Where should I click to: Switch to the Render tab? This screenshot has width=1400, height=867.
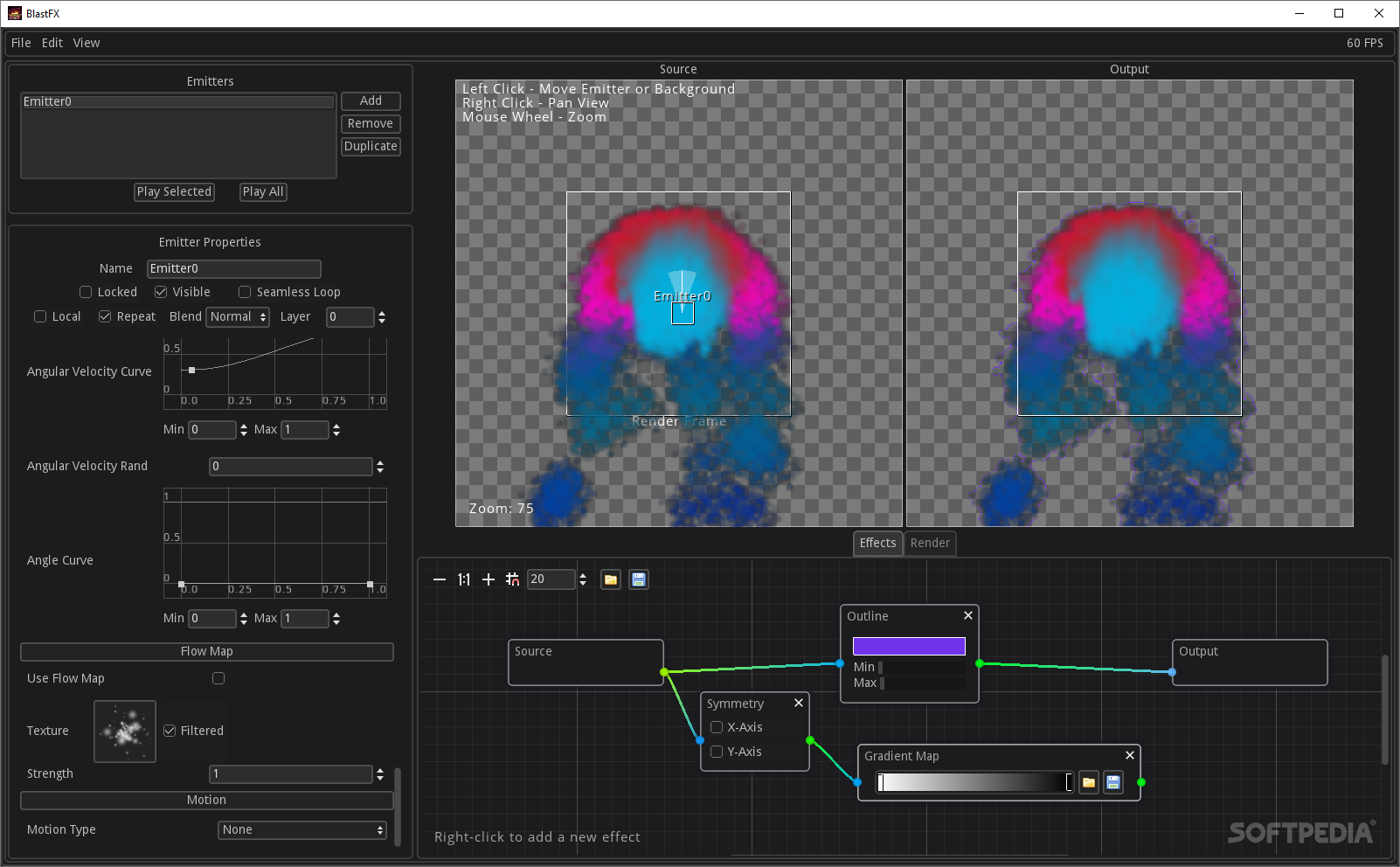pyautogui.click(x=930, y=544)
